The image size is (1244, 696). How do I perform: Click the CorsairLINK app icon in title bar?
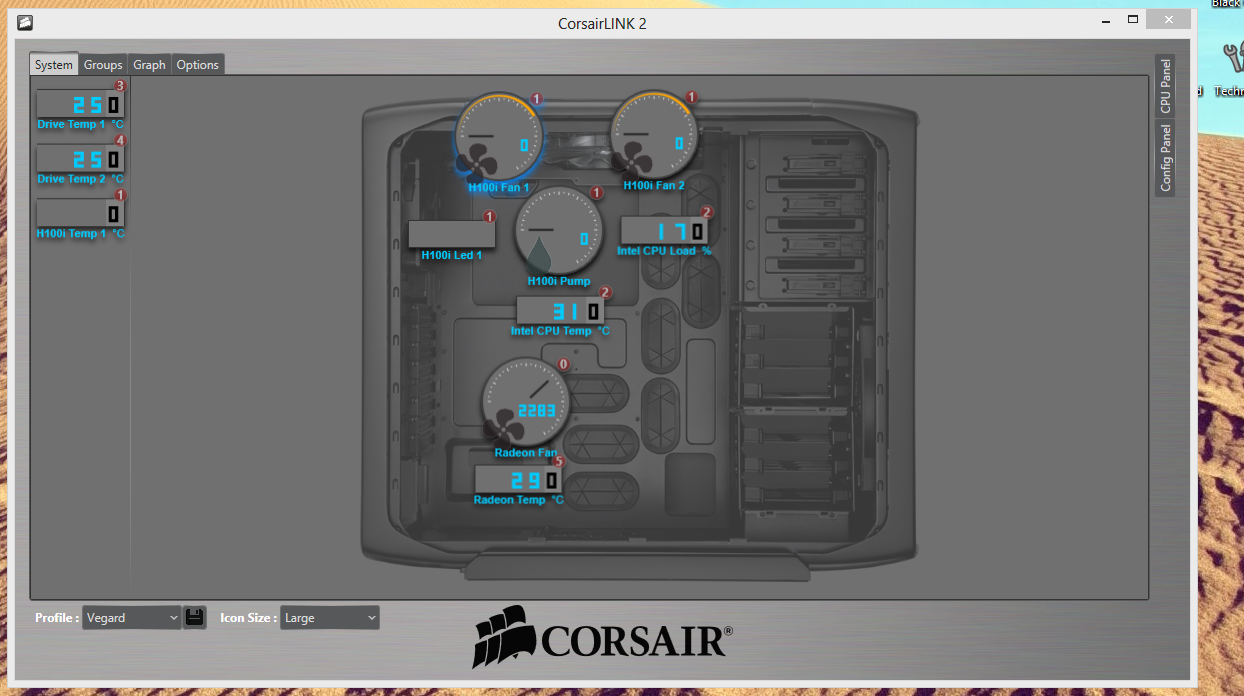(x=25, y=23)
